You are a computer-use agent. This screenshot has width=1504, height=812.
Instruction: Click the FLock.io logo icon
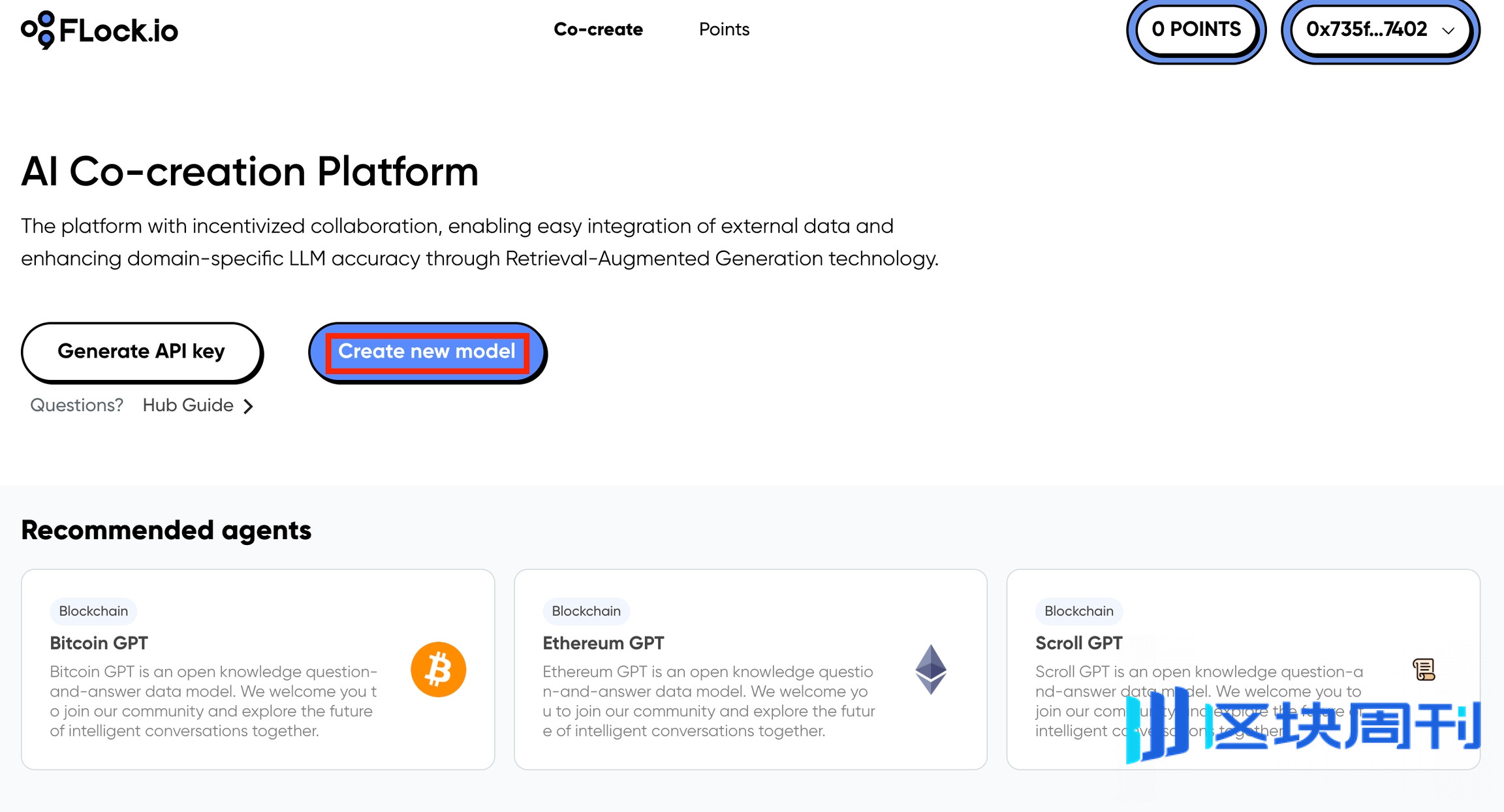click(x=38, y=29)
